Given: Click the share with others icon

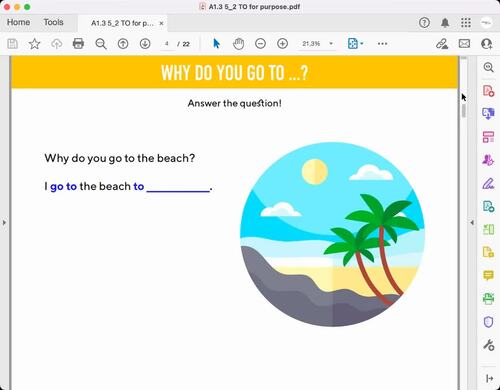Looking at the screenshot, I should 486,44.
